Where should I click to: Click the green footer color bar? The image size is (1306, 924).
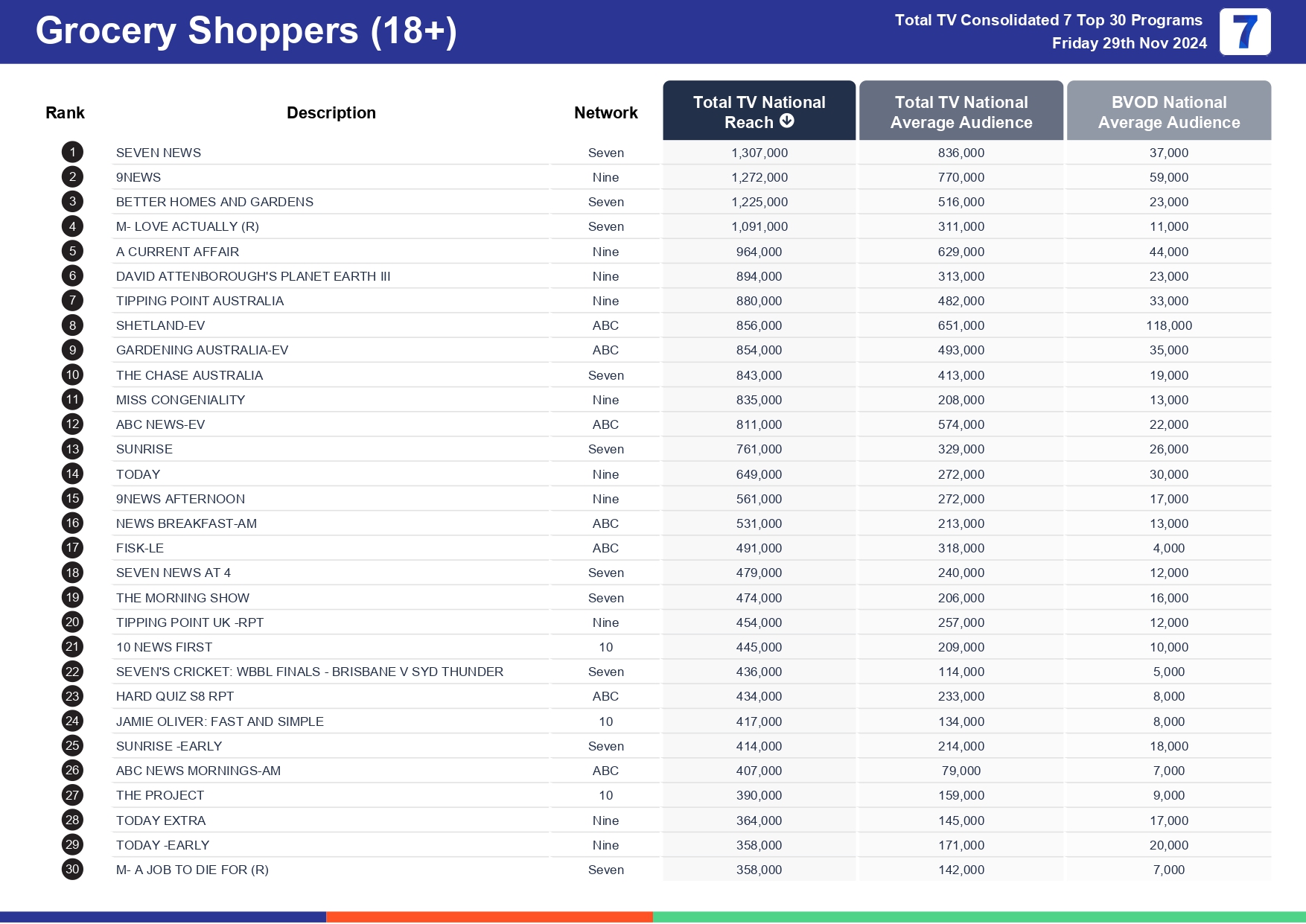point(978,917)
